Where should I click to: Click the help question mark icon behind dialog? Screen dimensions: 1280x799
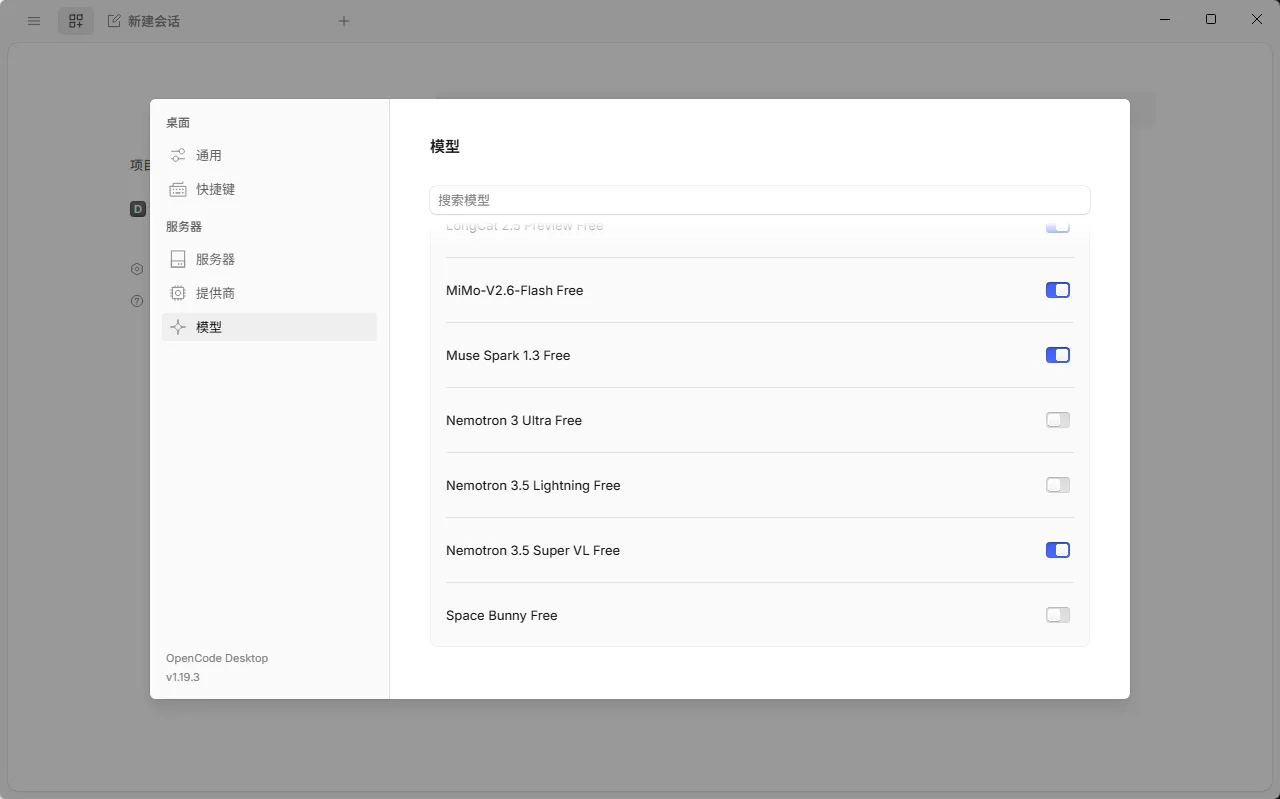[138, 301]
